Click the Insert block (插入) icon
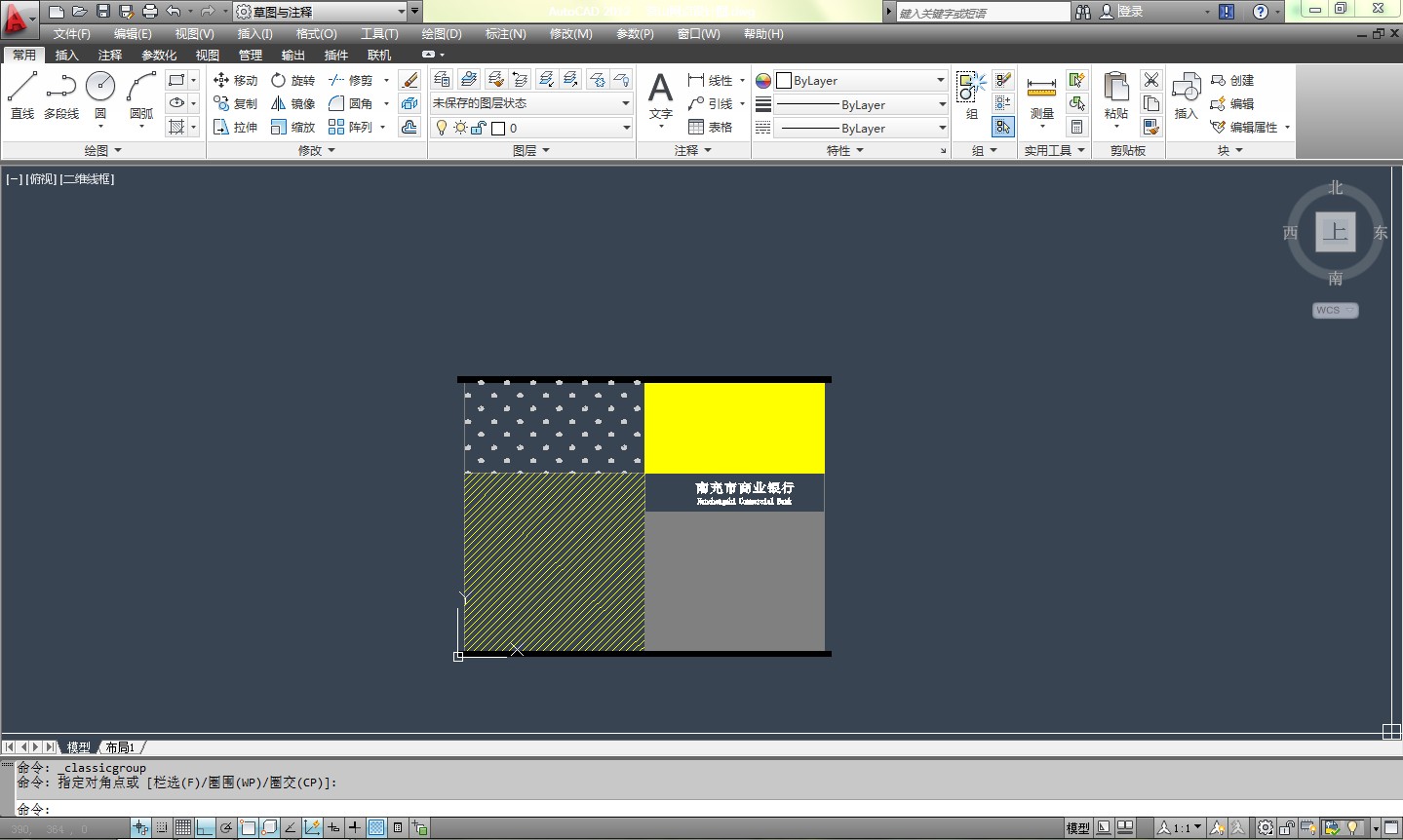The height and width of the screenshot is (840, 1403). 1186,95
